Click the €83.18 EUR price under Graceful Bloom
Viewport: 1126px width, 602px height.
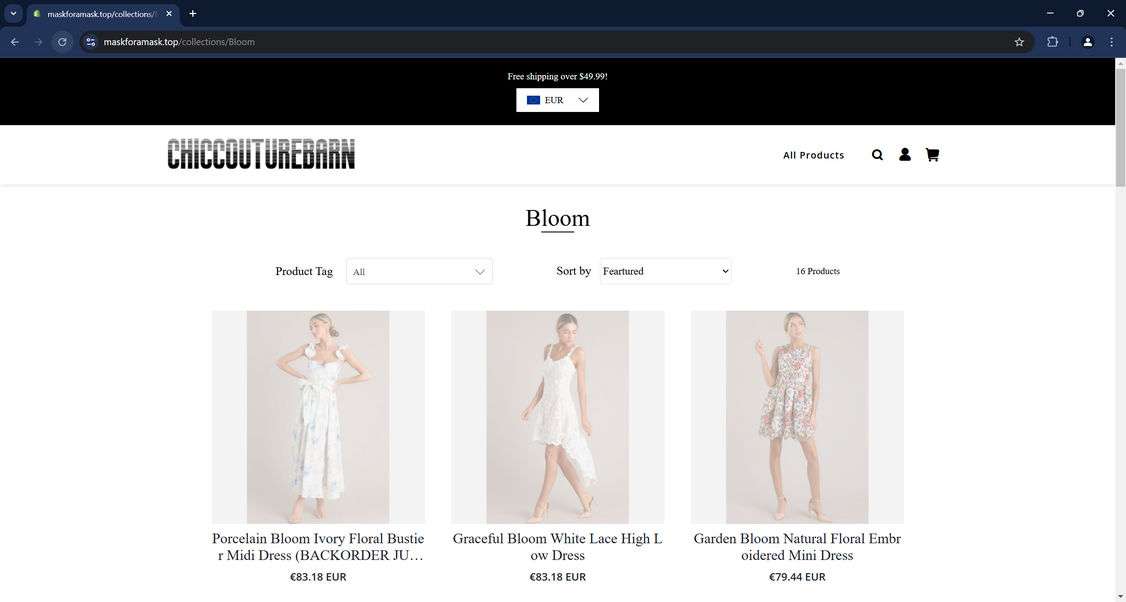557,577
